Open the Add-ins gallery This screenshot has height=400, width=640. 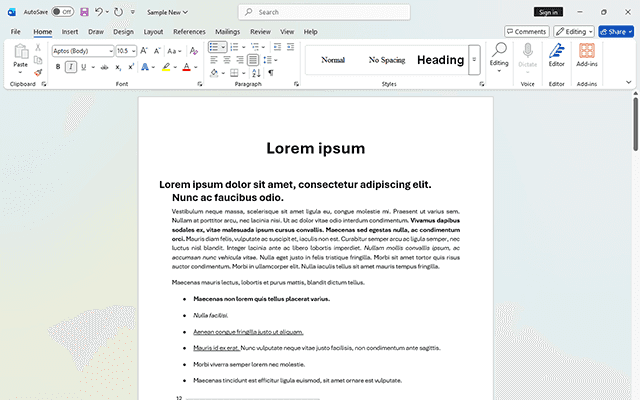587,55
